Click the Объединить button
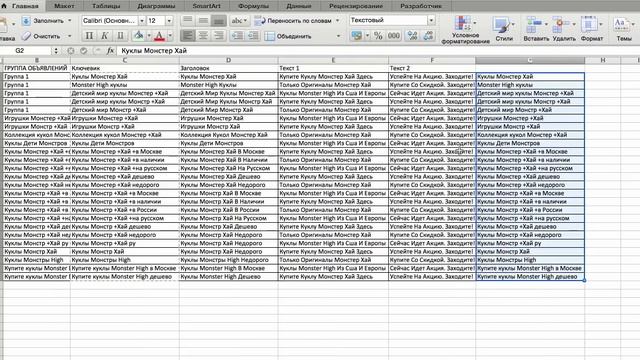The width and height of the screenshot is (640, 360). (x=288, y=36)
